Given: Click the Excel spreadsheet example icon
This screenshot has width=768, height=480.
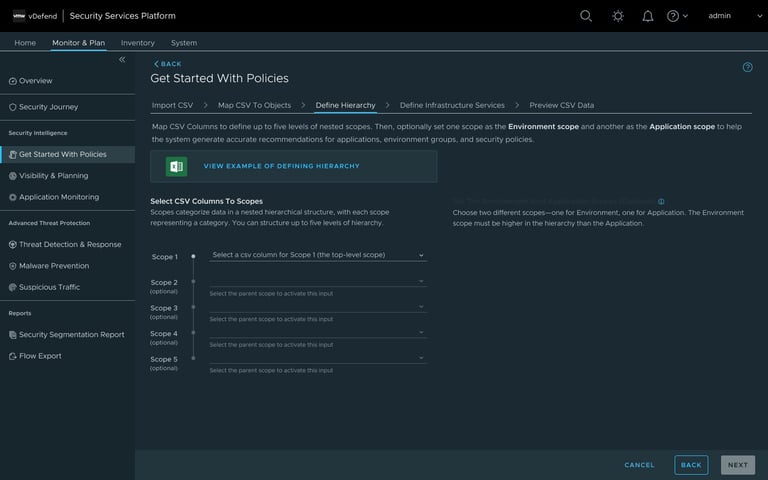Looking at the screenshot, I should point(177,166).
